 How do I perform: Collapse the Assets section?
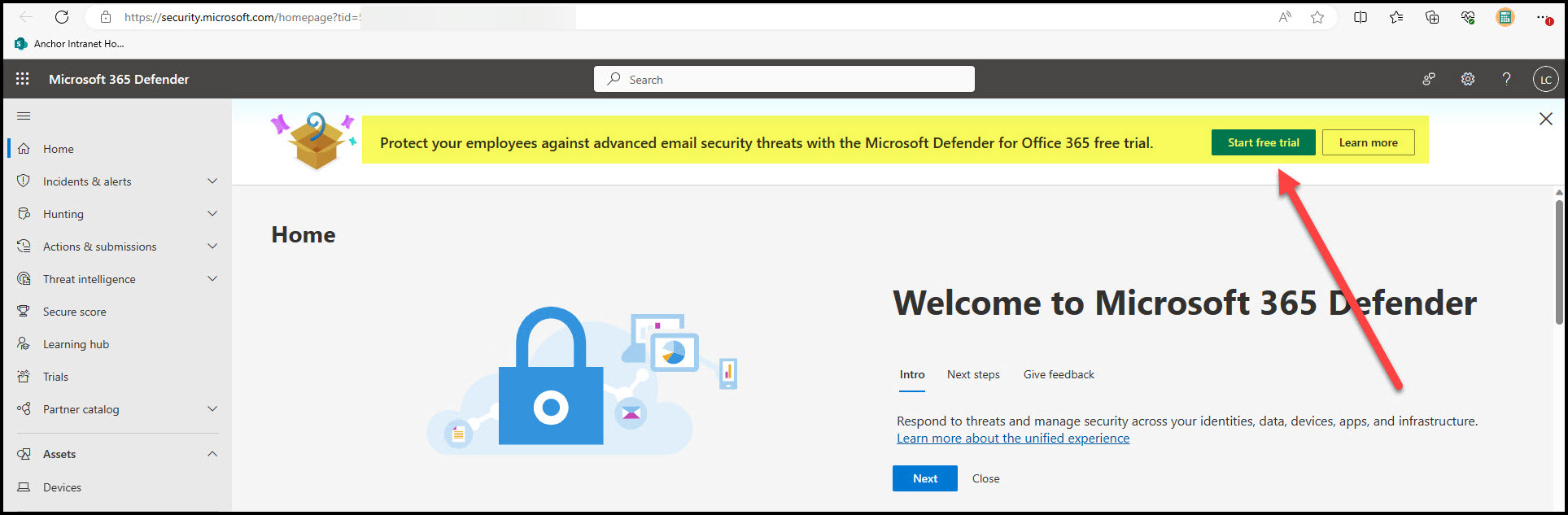pyautogui.click(x=212, y=454)
